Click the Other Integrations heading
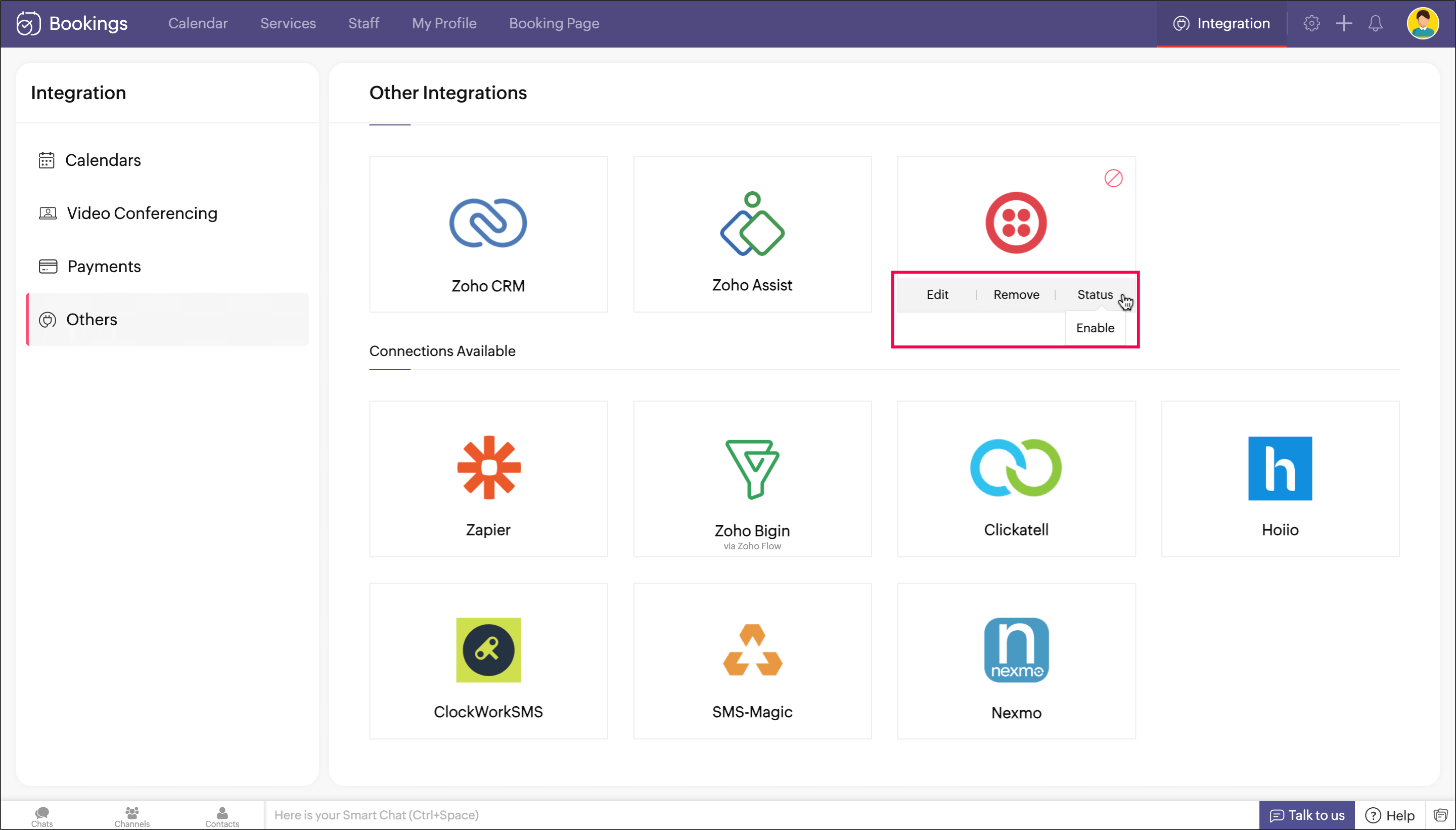Image resolution: width=1456 pixels, height=830 pixels. tap(448, 93)
